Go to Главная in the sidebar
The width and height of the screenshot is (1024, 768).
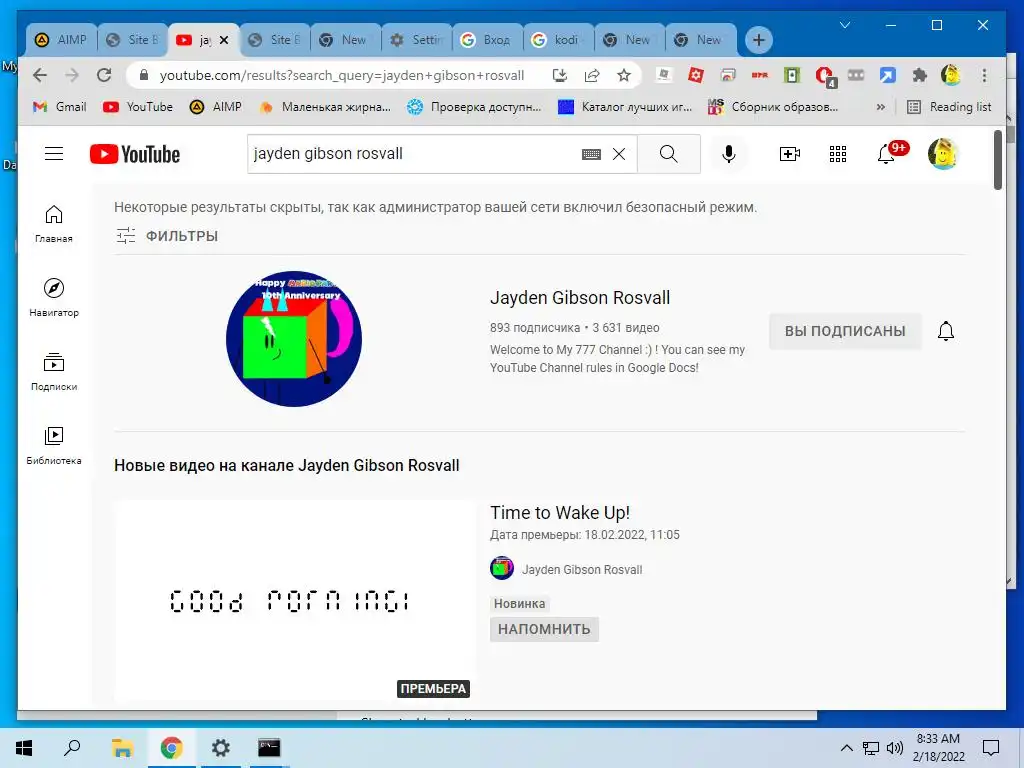54,224
